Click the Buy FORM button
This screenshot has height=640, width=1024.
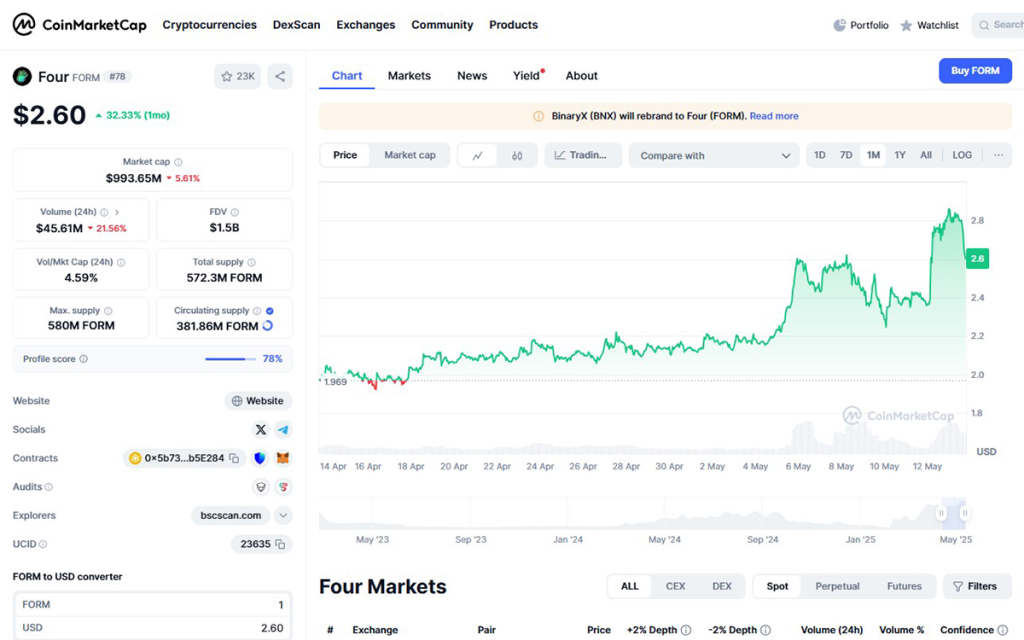click(x=975, y=71)
